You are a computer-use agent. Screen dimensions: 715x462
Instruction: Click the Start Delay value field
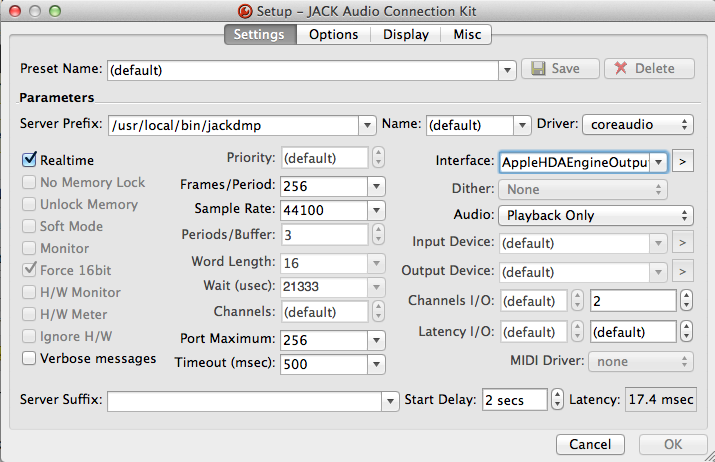(515, 400)
